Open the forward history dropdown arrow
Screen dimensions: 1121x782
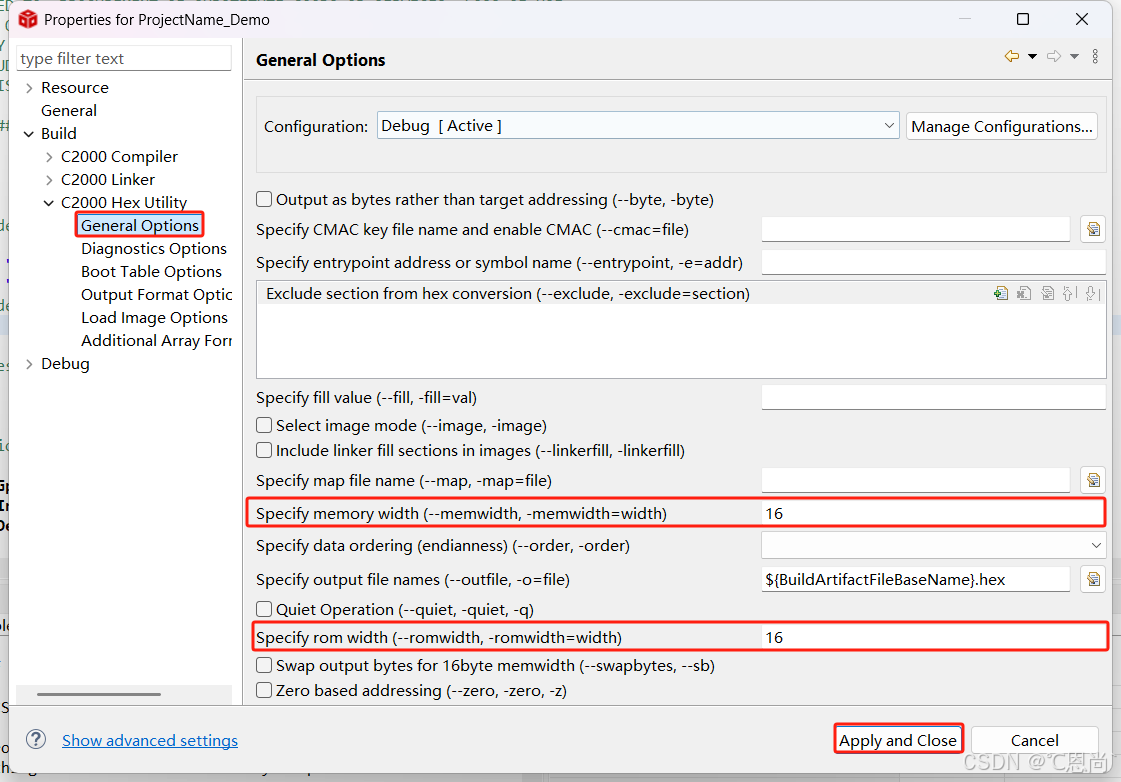1075,56
